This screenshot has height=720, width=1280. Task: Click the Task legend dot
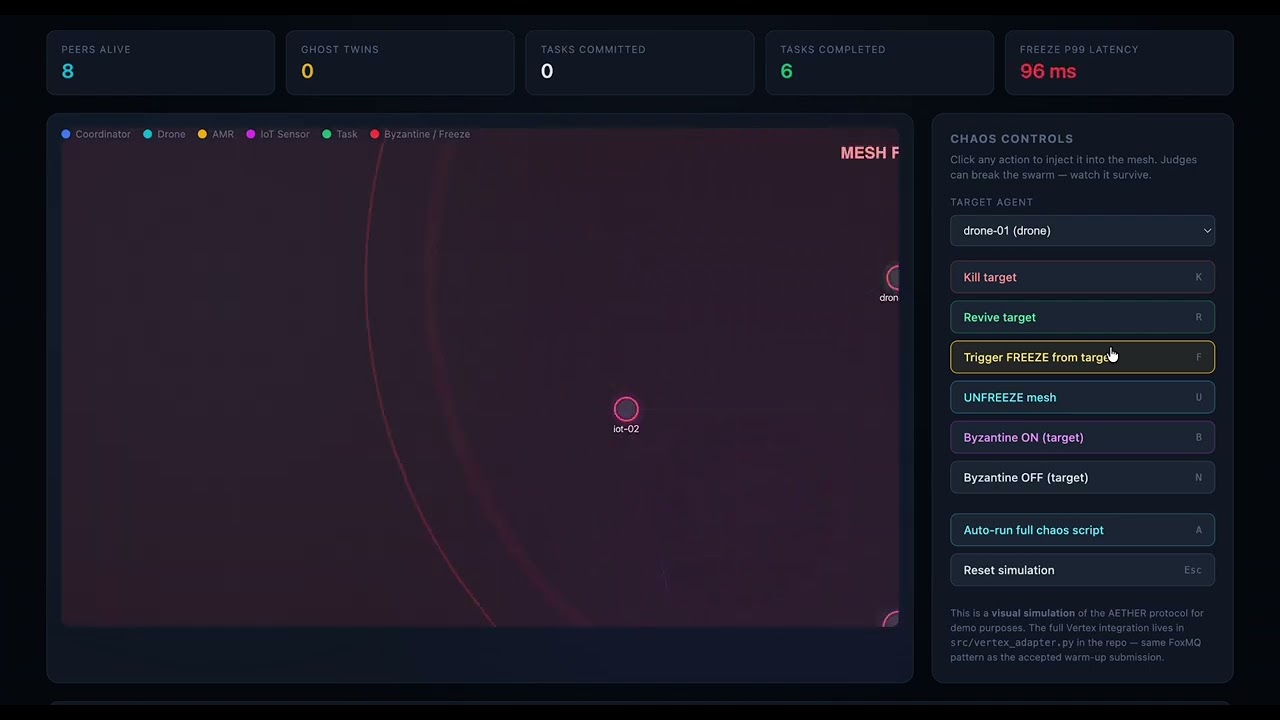coord(327,134)
